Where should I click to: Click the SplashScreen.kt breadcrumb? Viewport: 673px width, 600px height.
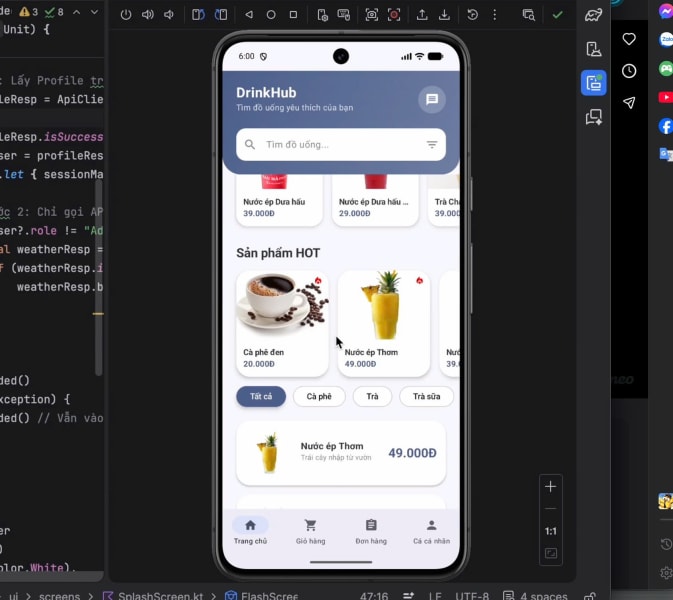coord(161,595)
